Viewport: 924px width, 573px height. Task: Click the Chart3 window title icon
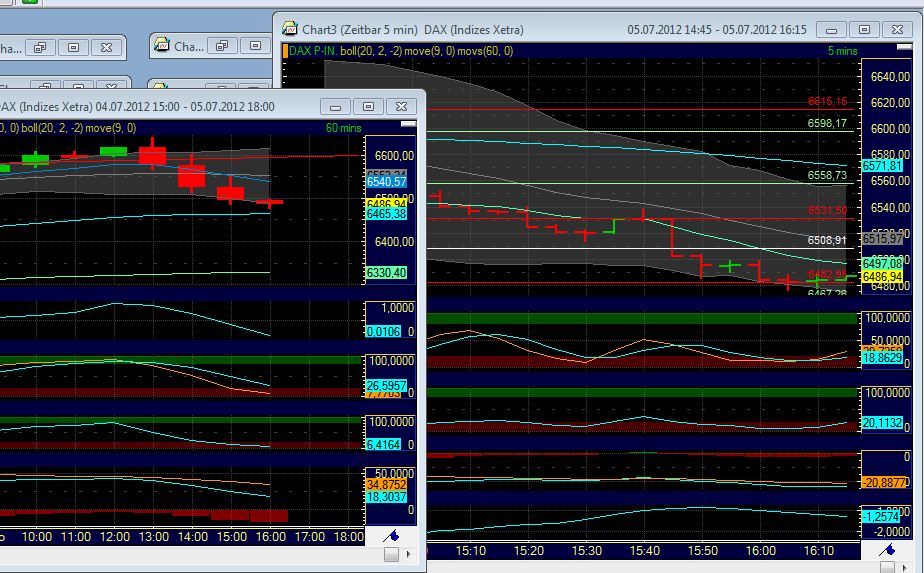(289, 28)
